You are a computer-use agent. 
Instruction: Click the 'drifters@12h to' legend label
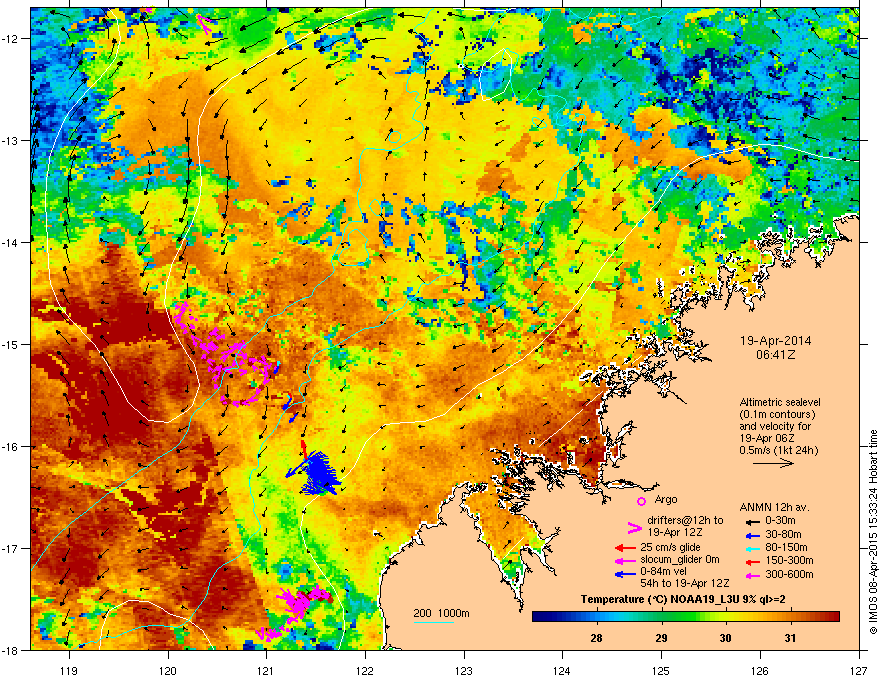click(x=685, y=521)
